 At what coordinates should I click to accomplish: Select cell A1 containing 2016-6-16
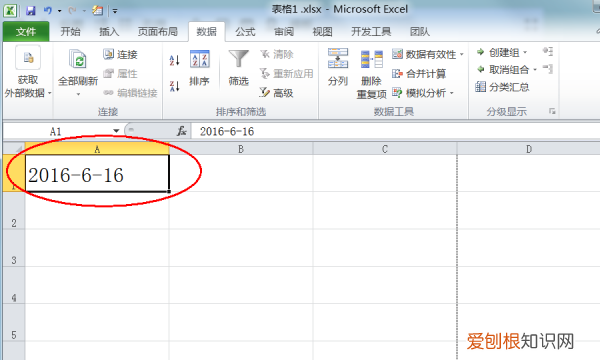click(97, 173)
